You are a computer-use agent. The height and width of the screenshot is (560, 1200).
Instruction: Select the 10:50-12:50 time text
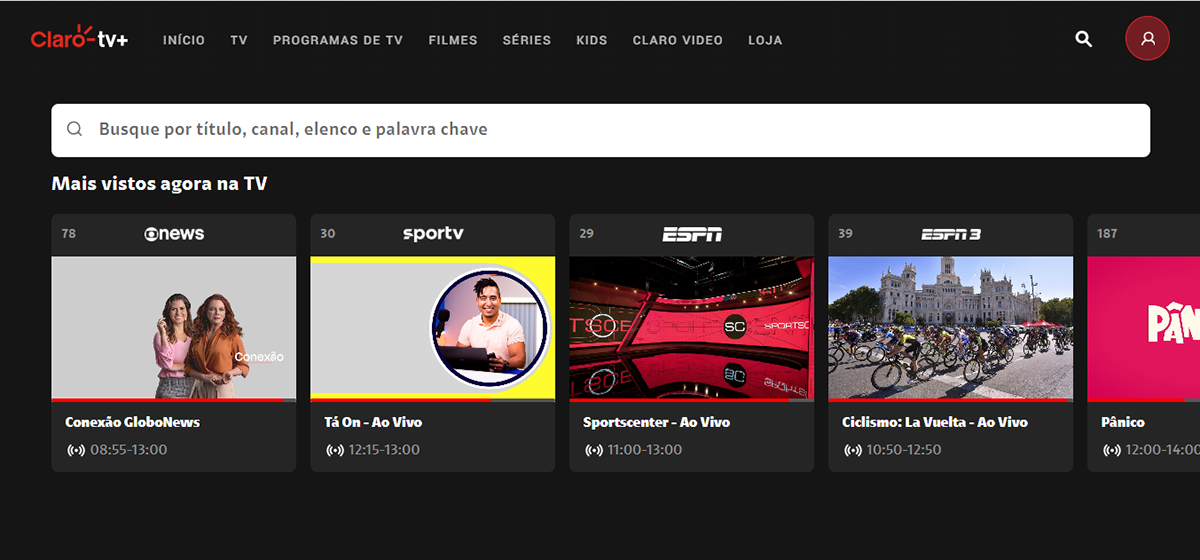(906, 450)
